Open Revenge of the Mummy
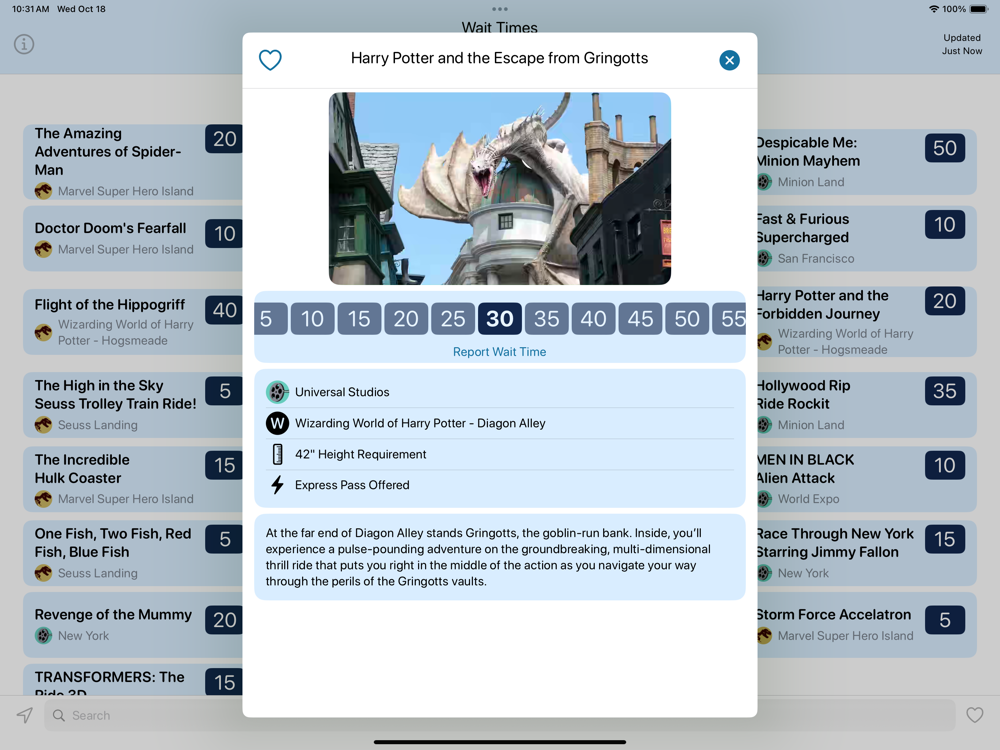Image resolution: width=1000 pixels, height=750 pixels. (x=133, y=624)
